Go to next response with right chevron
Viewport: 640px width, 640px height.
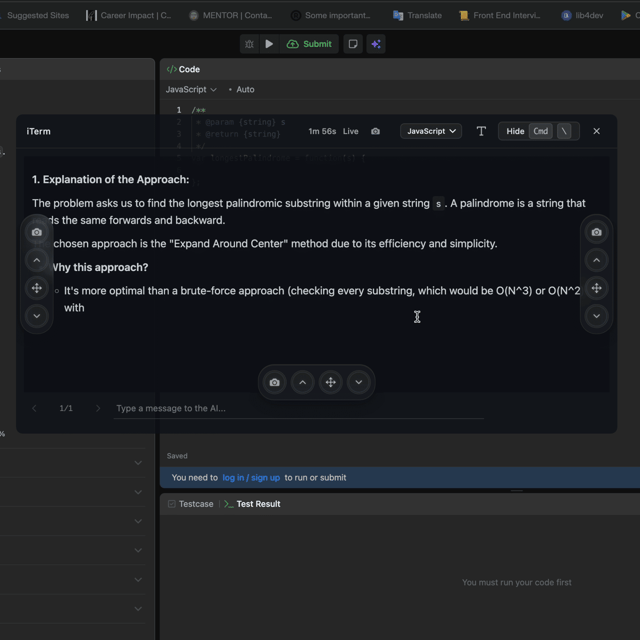click(98, 408)
